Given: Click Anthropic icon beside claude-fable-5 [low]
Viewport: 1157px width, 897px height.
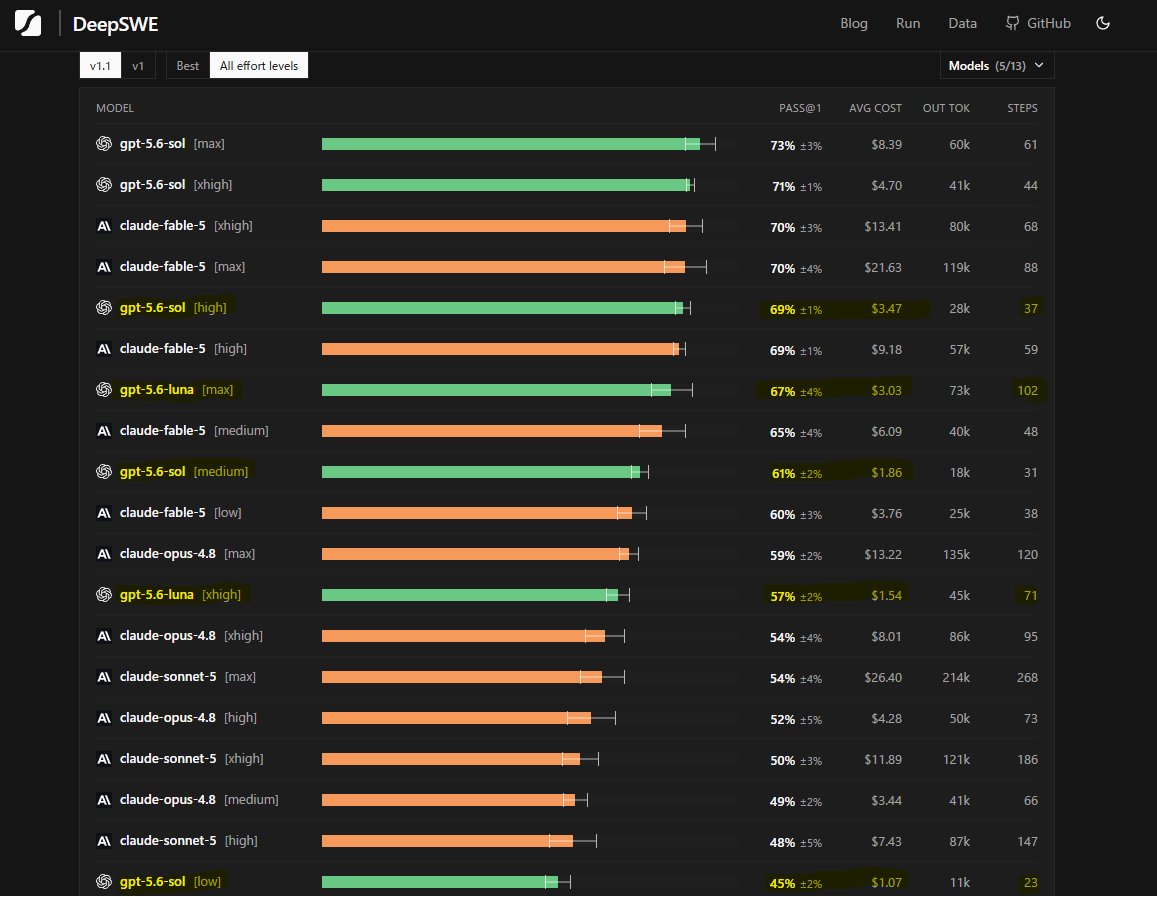Looking at the screenshot, I should (x=104, y=513).
